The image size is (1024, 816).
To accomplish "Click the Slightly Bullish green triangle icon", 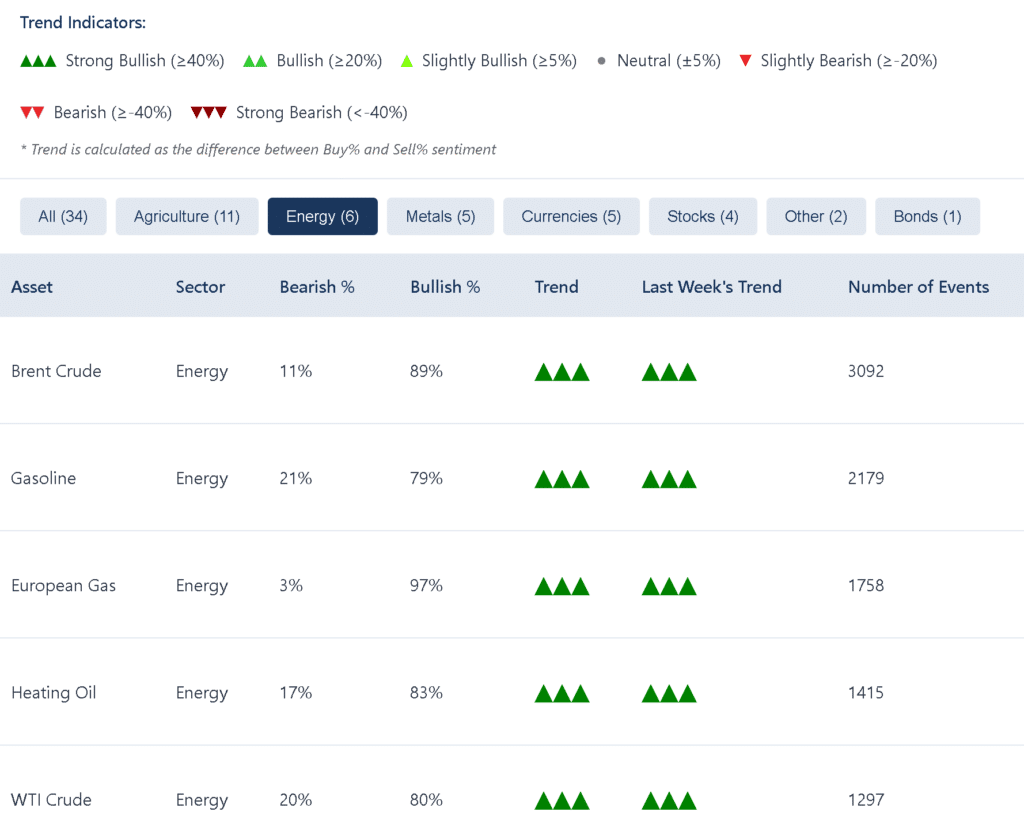I will point(407,60).
